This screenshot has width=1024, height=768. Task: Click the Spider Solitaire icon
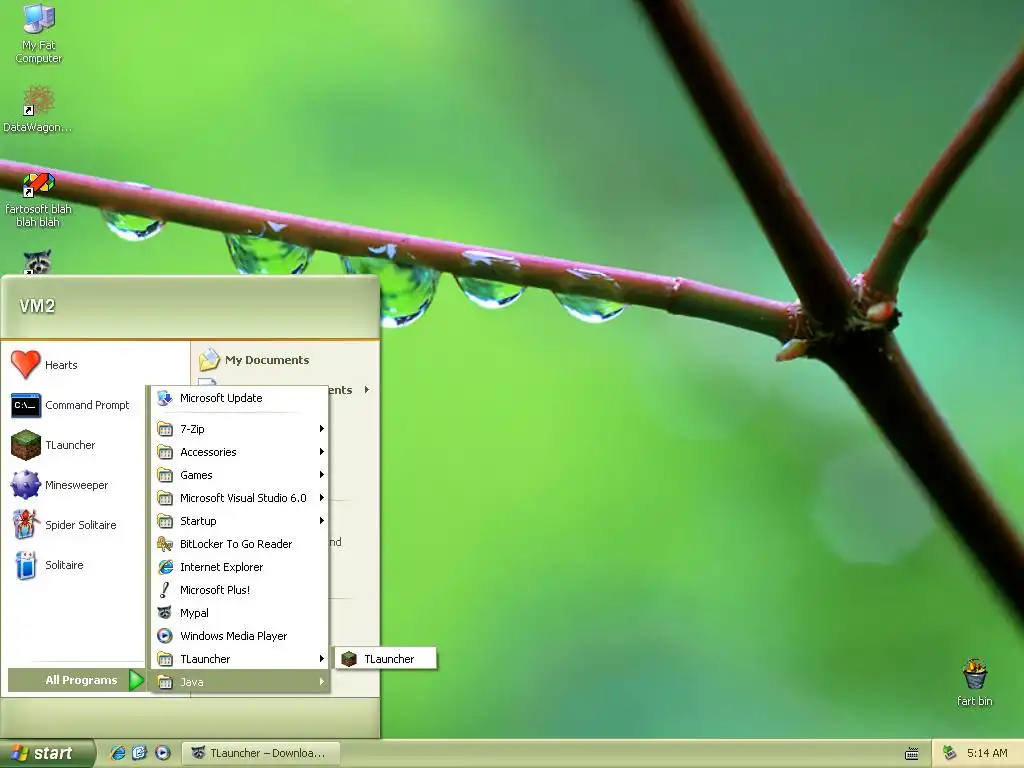point(25,524)
